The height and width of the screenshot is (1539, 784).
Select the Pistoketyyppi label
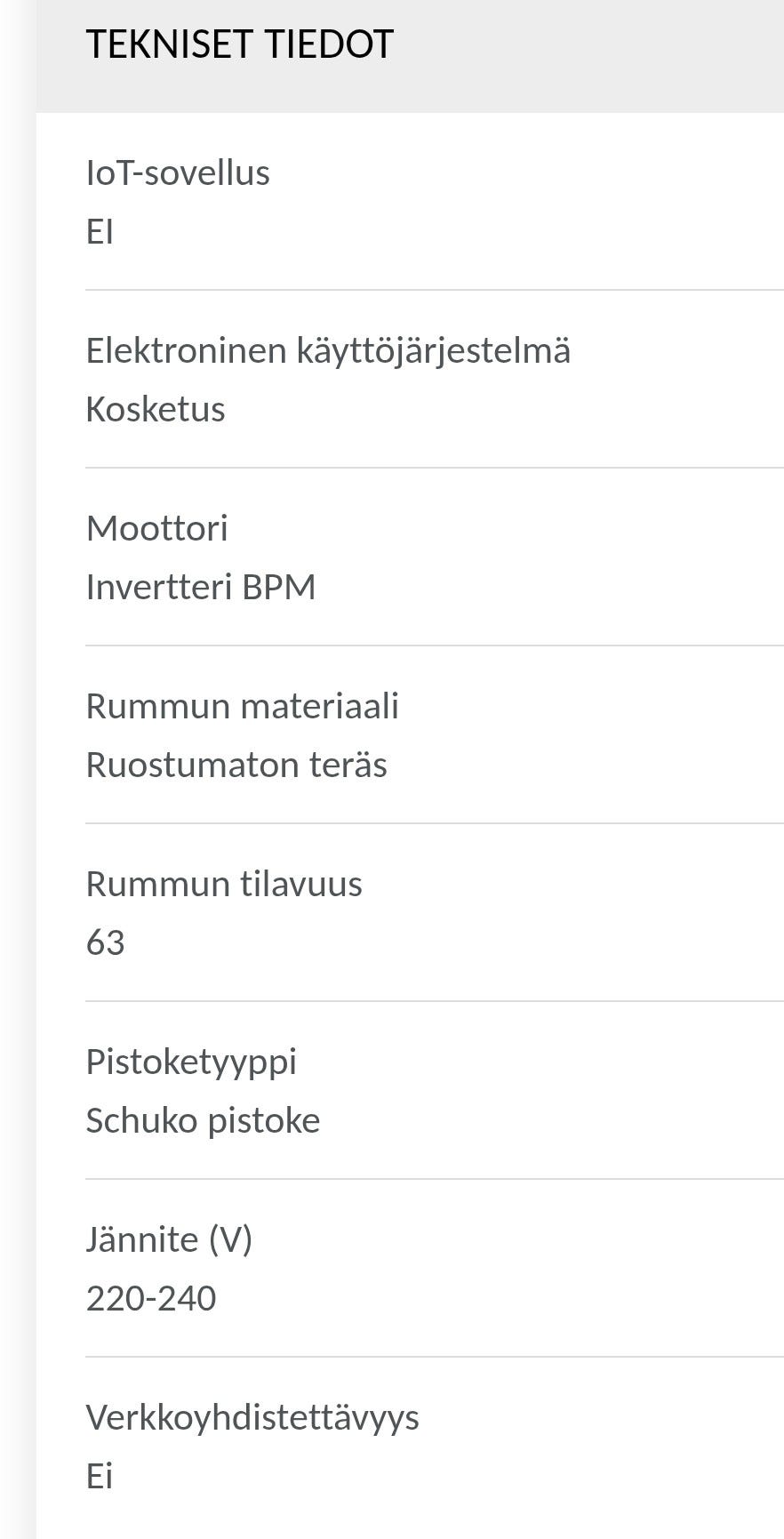click(x=191, y=1062)
